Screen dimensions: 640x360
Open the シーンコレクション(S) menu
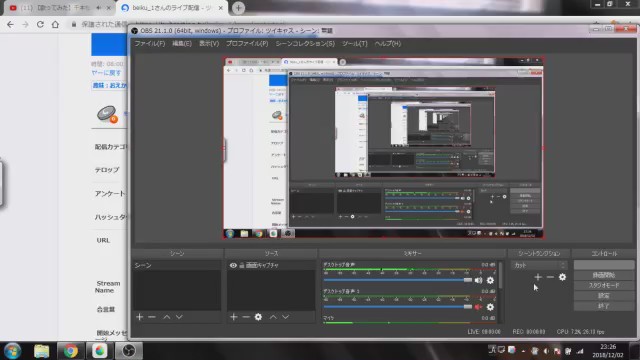(305, 43)
